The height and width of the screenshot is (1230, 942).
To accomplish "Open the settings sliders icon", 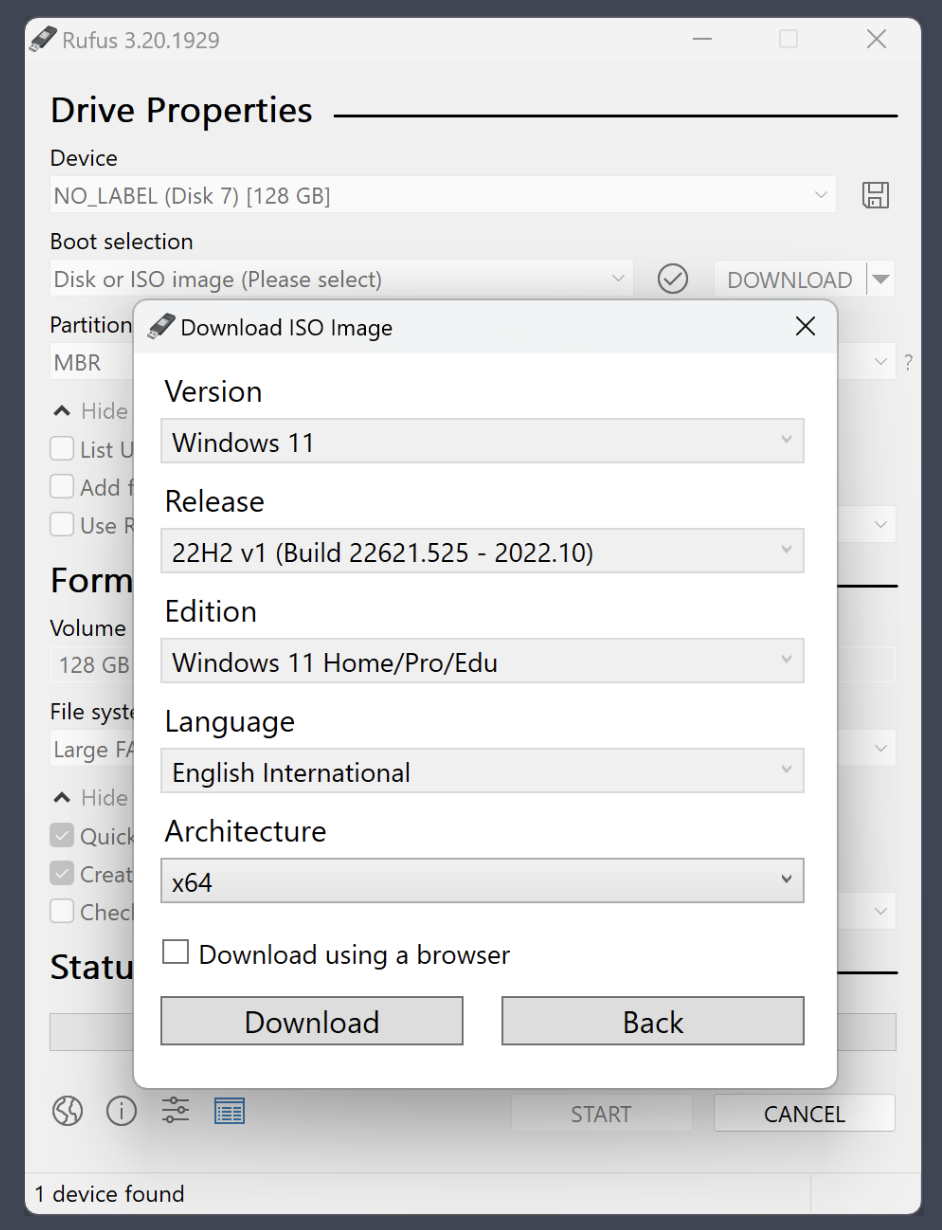I will tap(175, 1111).
